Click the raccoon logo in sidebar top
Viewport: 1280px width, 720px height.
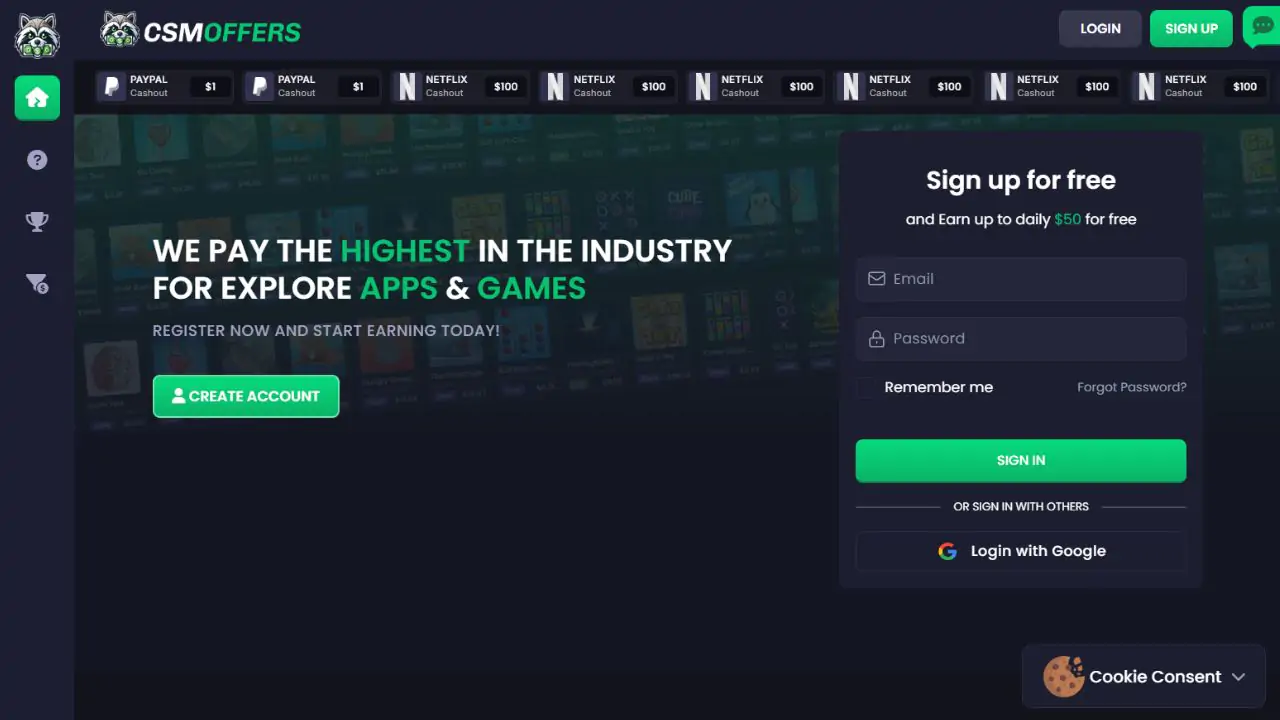click(37, 35)
